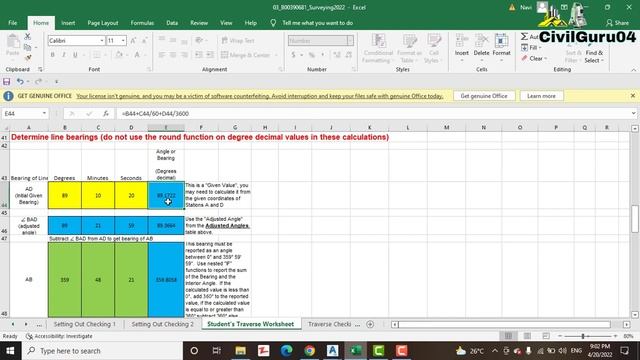The height and width of the screenshot is (360, 640).
Task: Click the Increase Indent icon
Action: tap(210, 55)
